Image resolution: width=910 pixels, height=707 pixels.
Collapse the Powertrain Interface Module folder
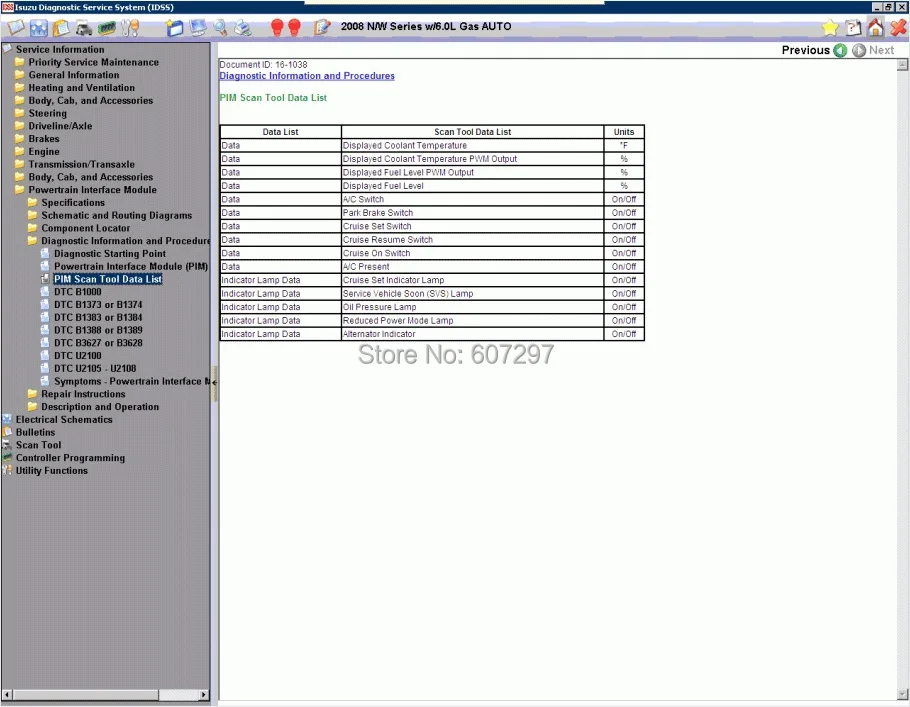tap(20, 190)
